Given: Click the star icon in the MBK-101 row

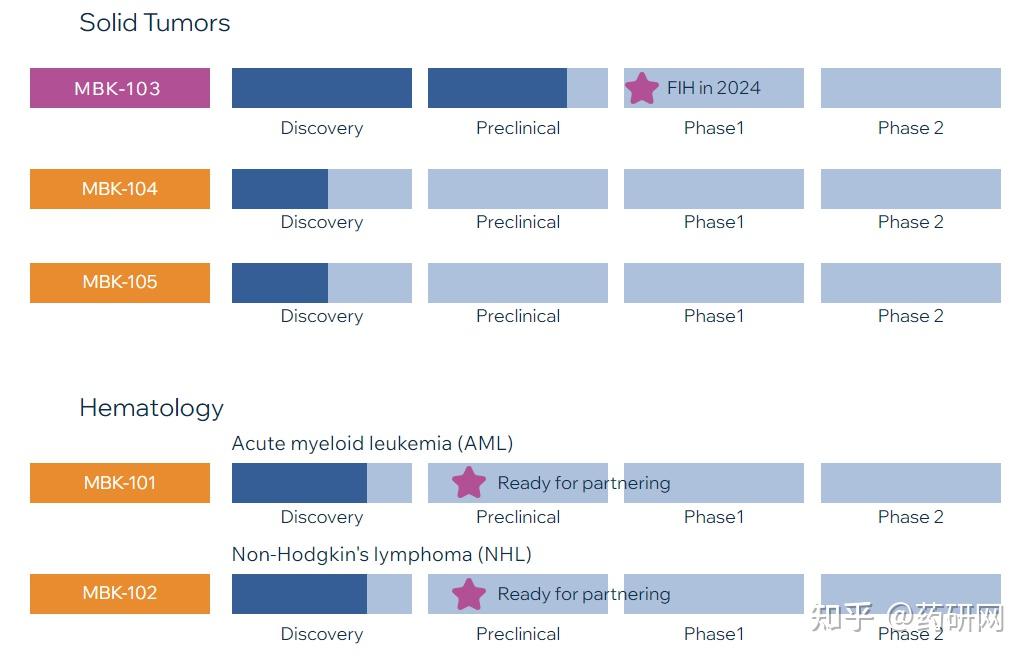Looking at the screenshot, I should pyautogui.click(x=468, y=483).
